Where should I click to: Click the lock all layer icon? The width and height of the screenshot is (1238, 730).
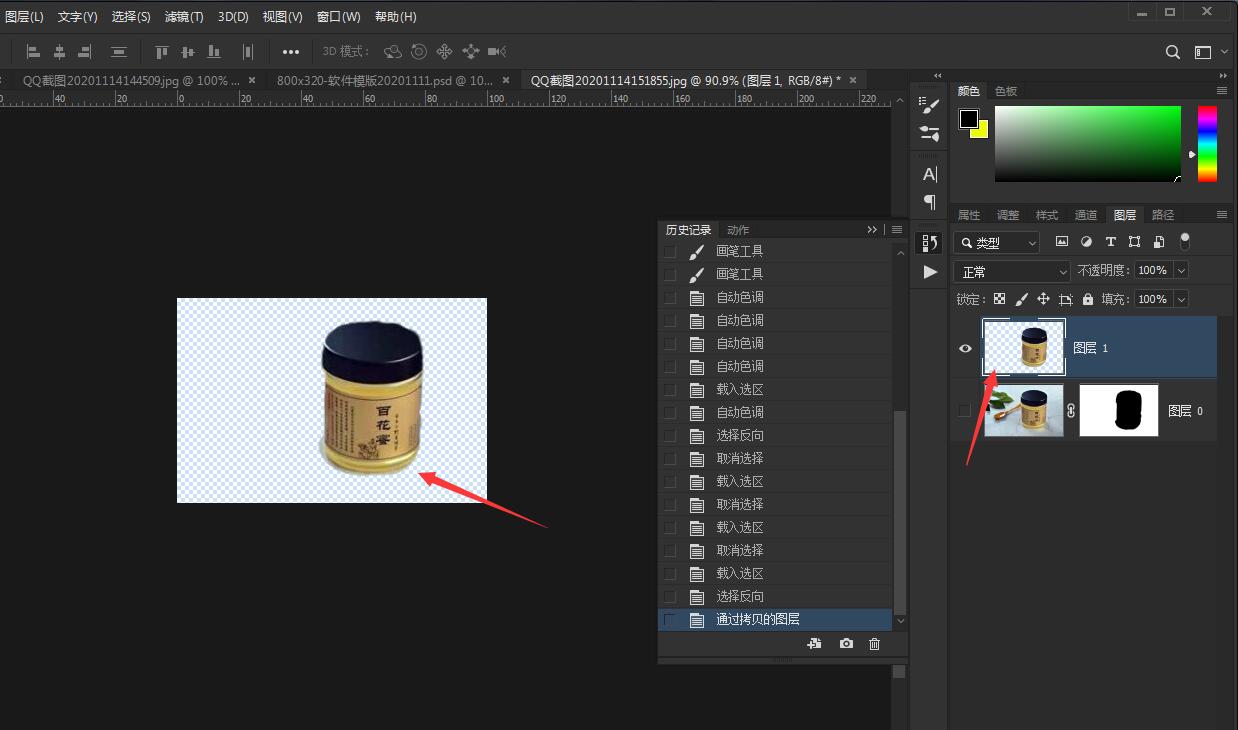1087,299
